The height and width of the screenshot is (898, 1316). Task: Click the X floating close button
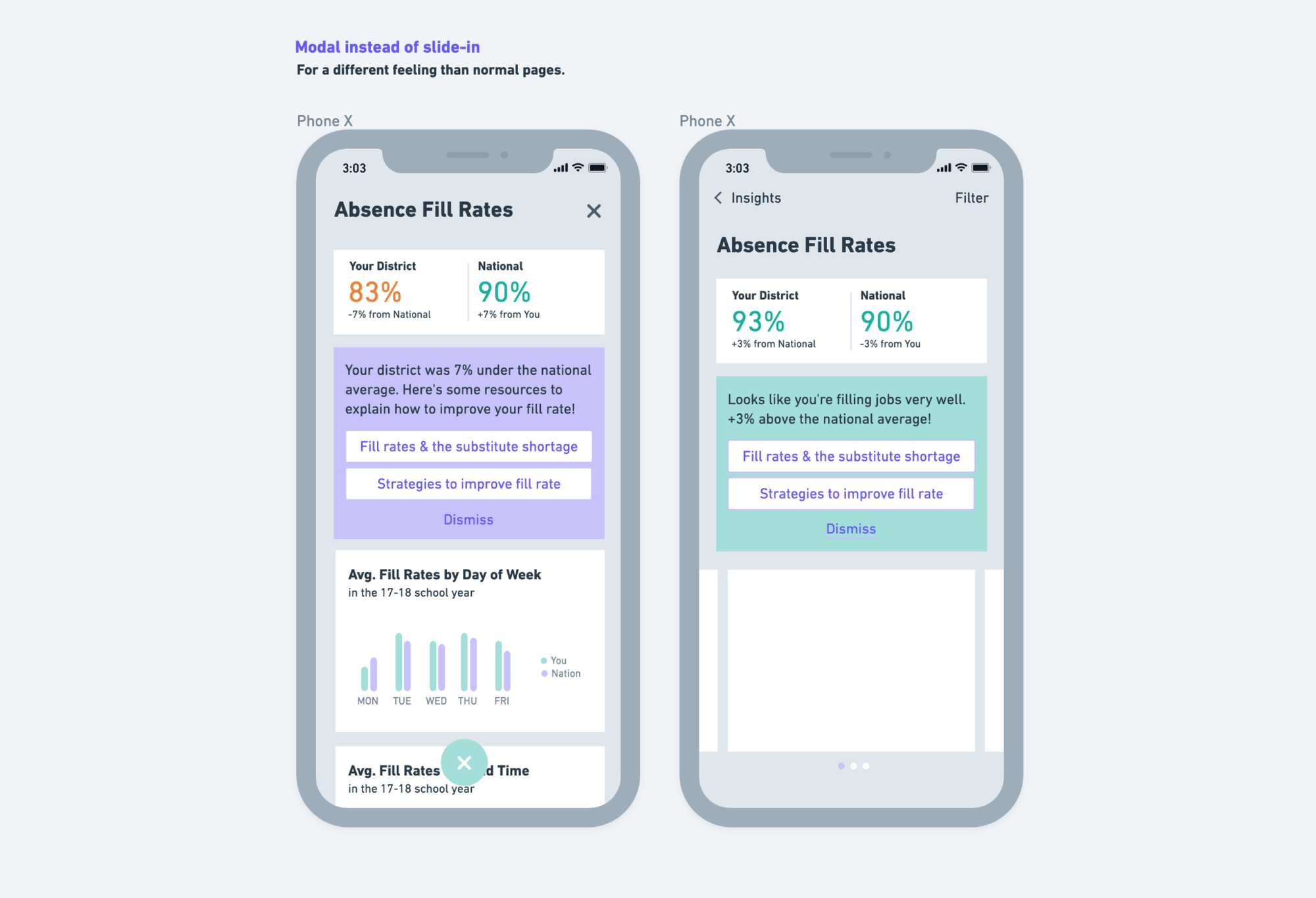463,762
